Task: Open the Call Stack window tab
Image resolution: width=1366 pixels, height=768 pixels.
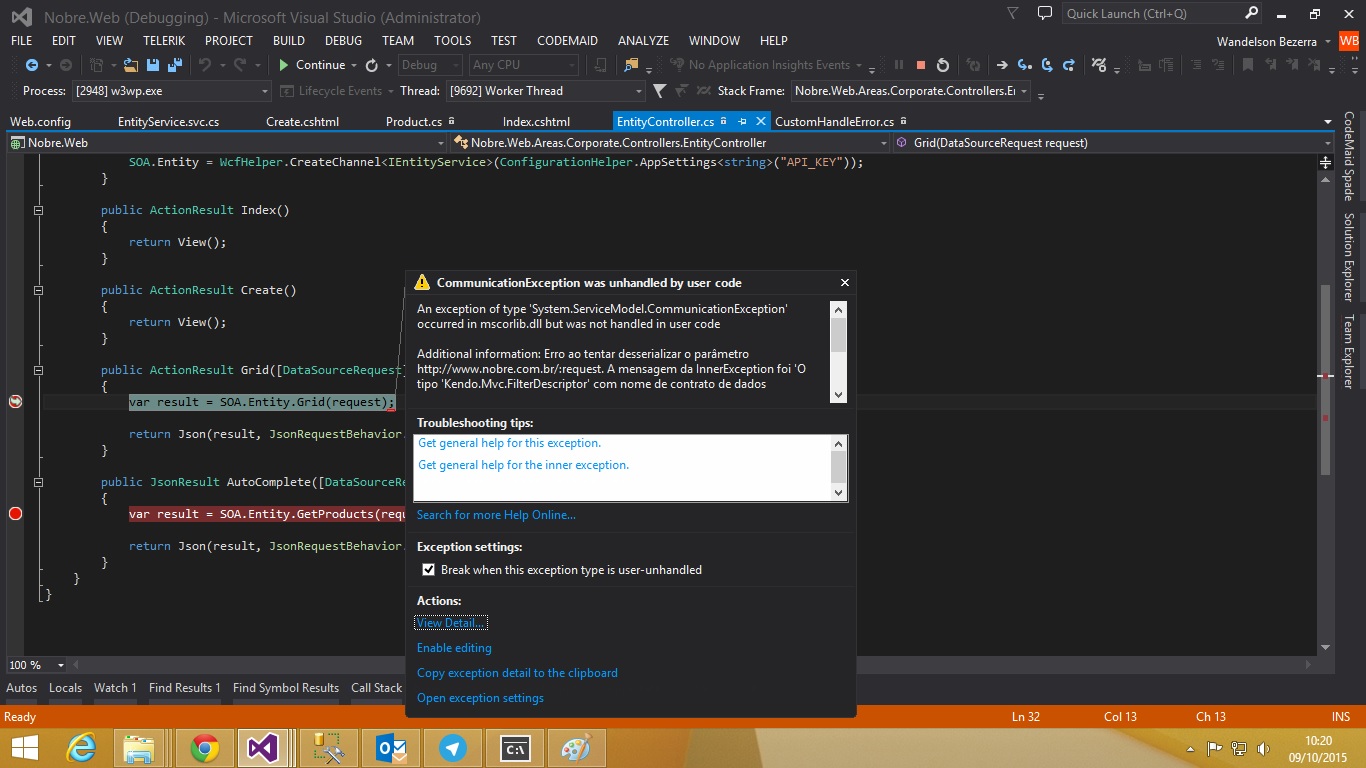Action: tap(376, 688)
